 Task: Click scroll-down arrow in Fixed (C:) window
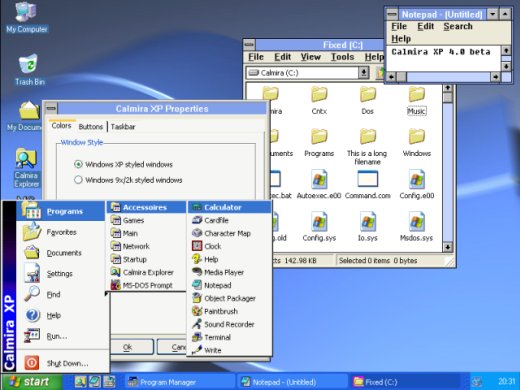click(x=448, y=247)
